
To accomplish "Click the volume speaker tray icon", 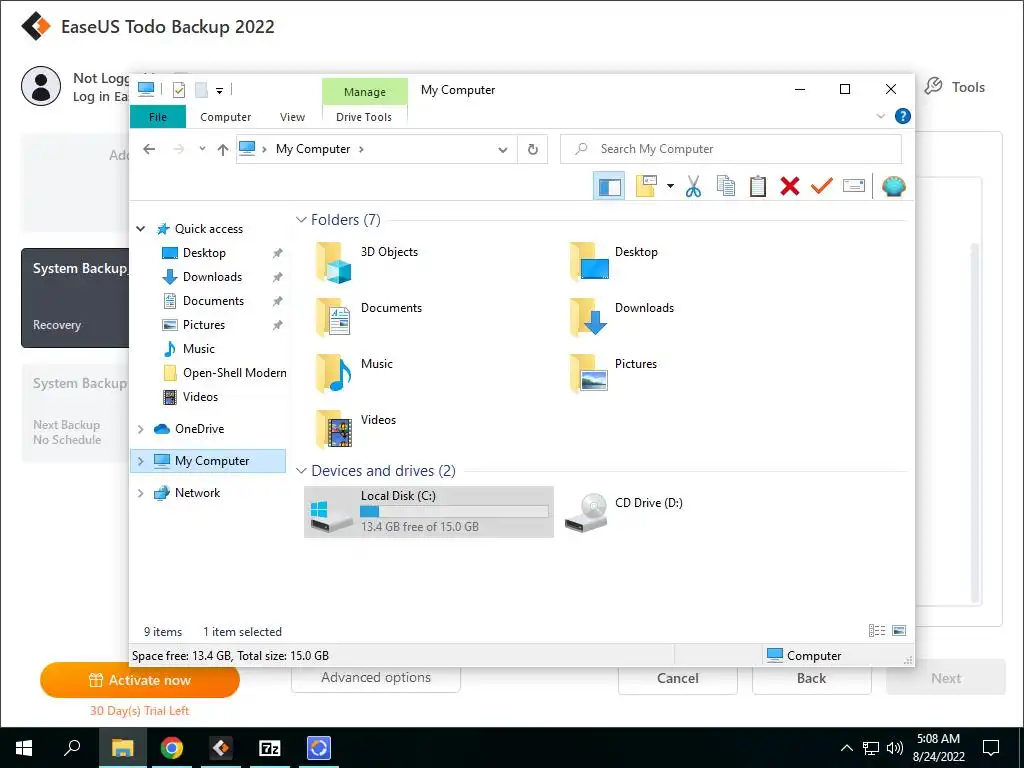I will tap(895, 748).
